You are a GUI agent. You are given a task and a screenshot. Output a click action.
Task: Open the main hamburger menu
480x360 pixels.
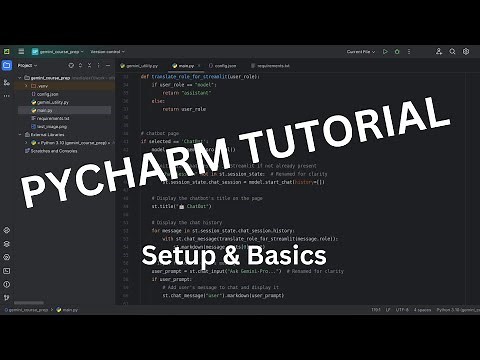21,51
